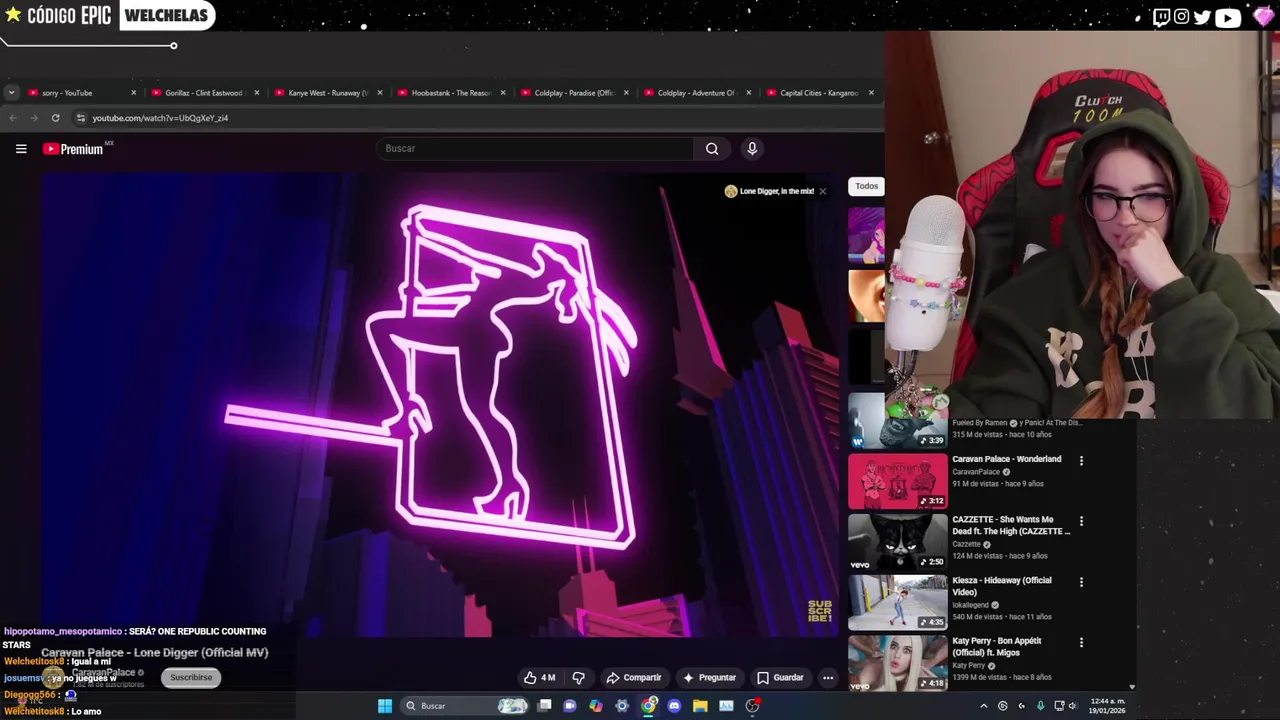Switch to the Hoobastank - The Reason tab

coord(451,93)
